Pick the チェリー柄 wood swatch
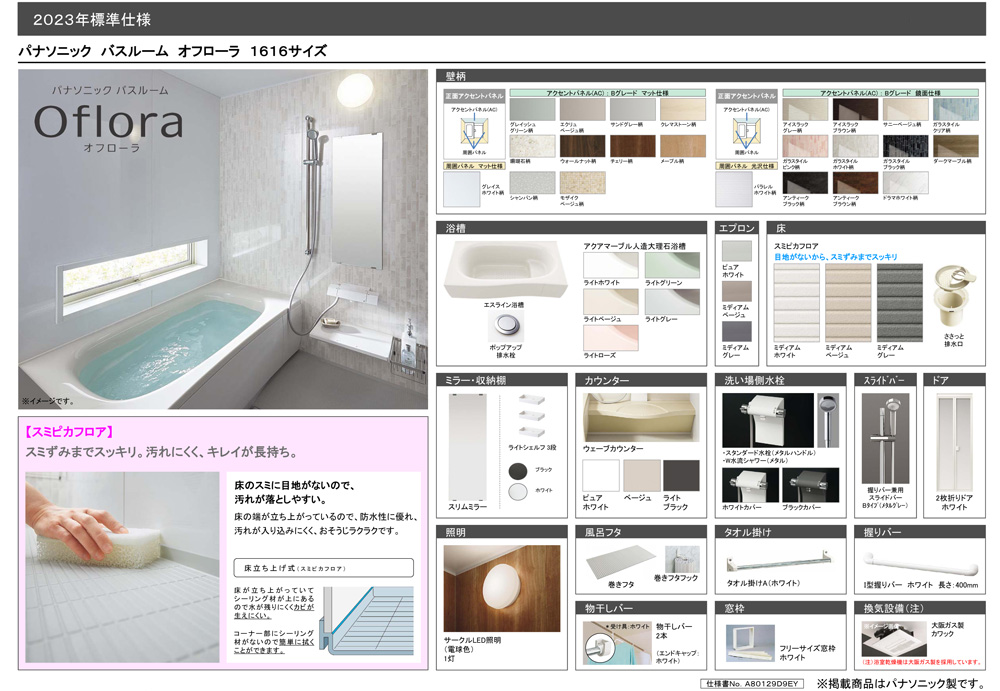The width and height of the screenshot is (1000, 691). pos(633,146)
